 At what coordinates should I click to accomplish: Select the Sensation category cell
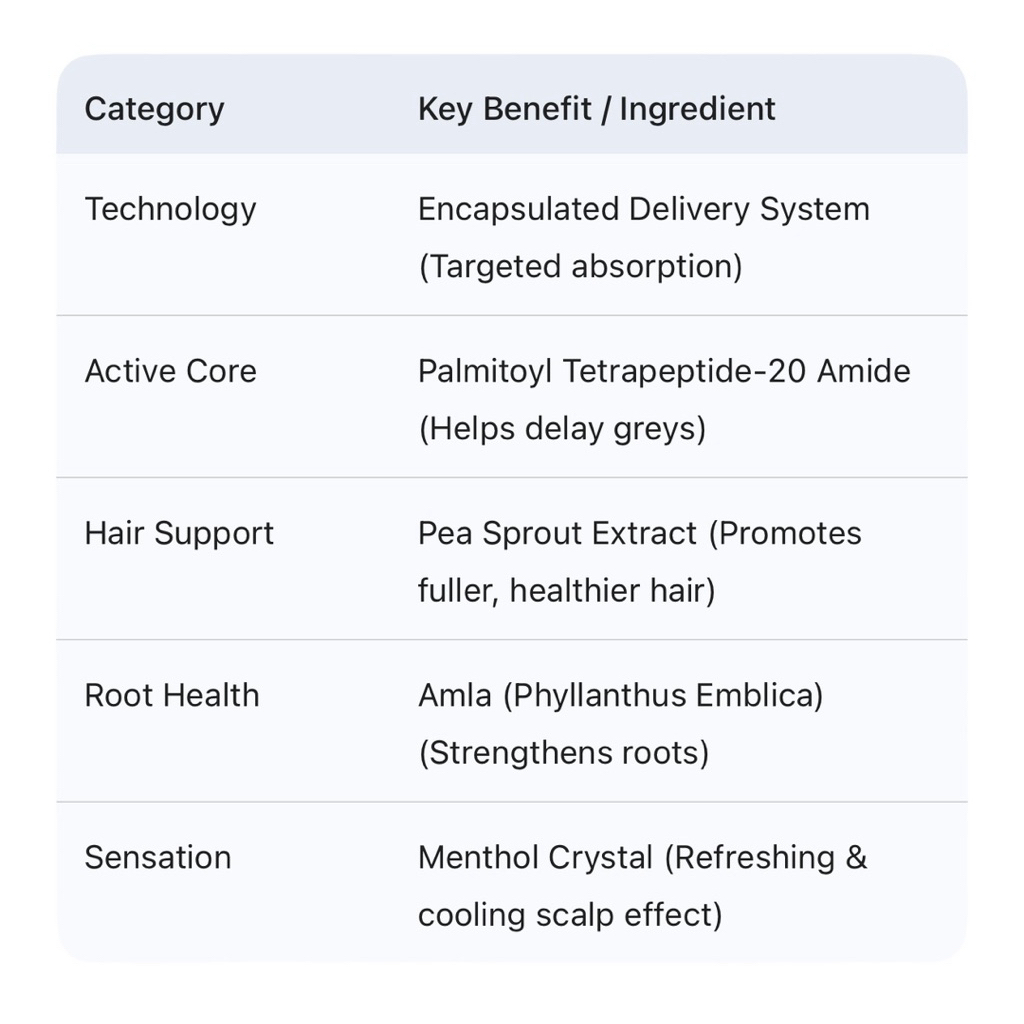(157, 857)
